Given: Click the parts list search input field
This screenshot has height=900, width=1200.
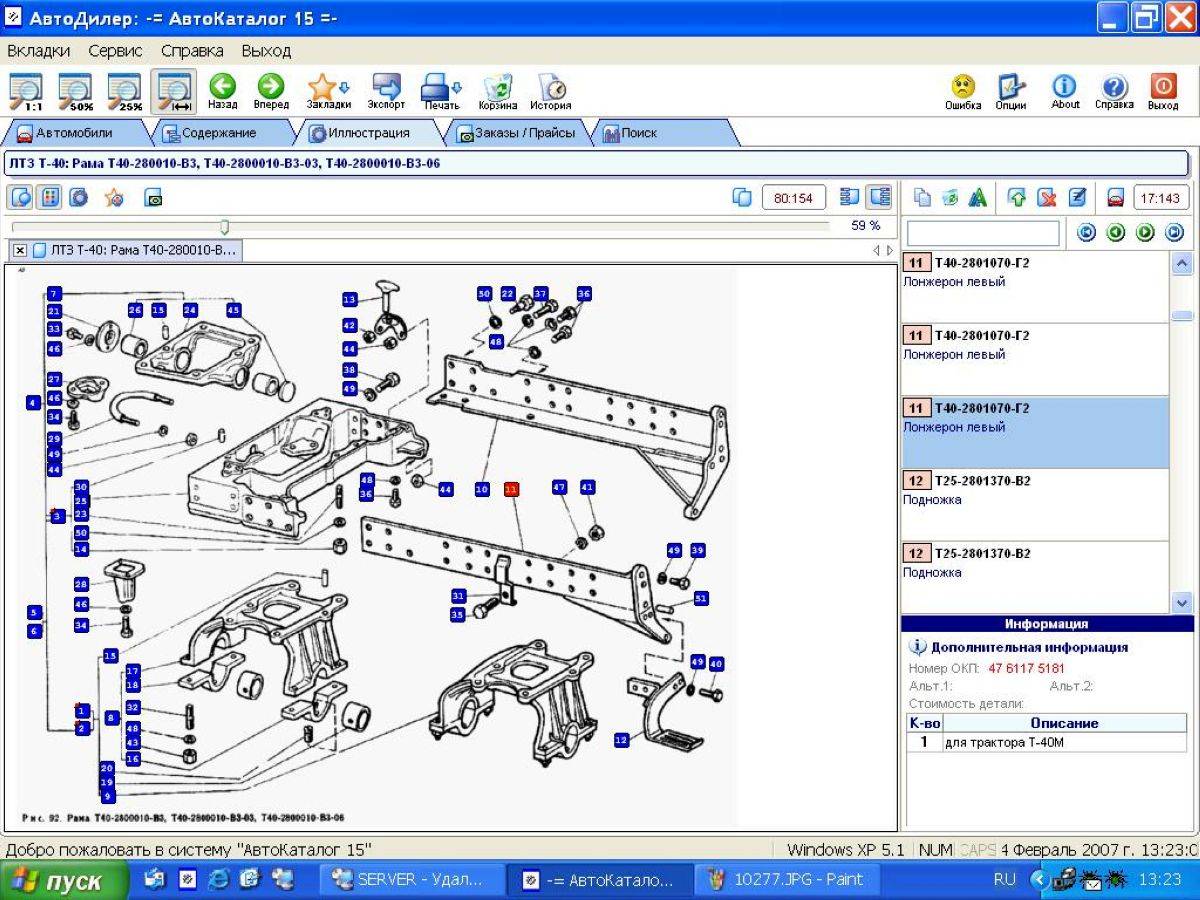Looking at the screenshot, I should pyautogui.click(x=983, y=233).
